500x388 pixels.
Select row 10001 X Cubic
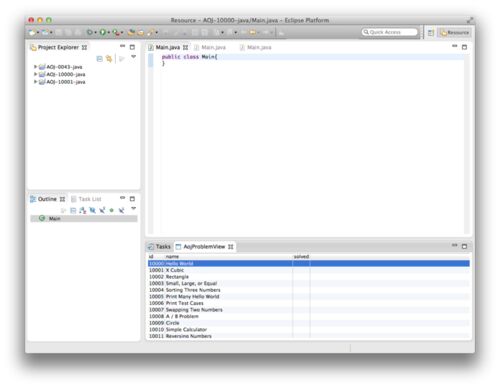tap(309, 270)
